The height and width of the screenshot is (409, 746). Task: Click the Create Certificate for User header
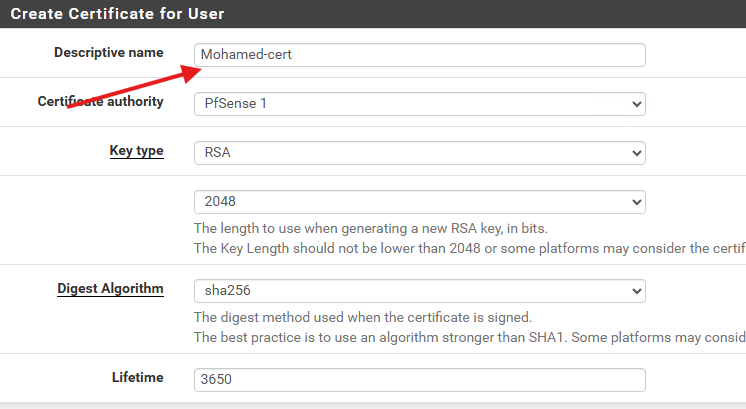click(117, 14)
